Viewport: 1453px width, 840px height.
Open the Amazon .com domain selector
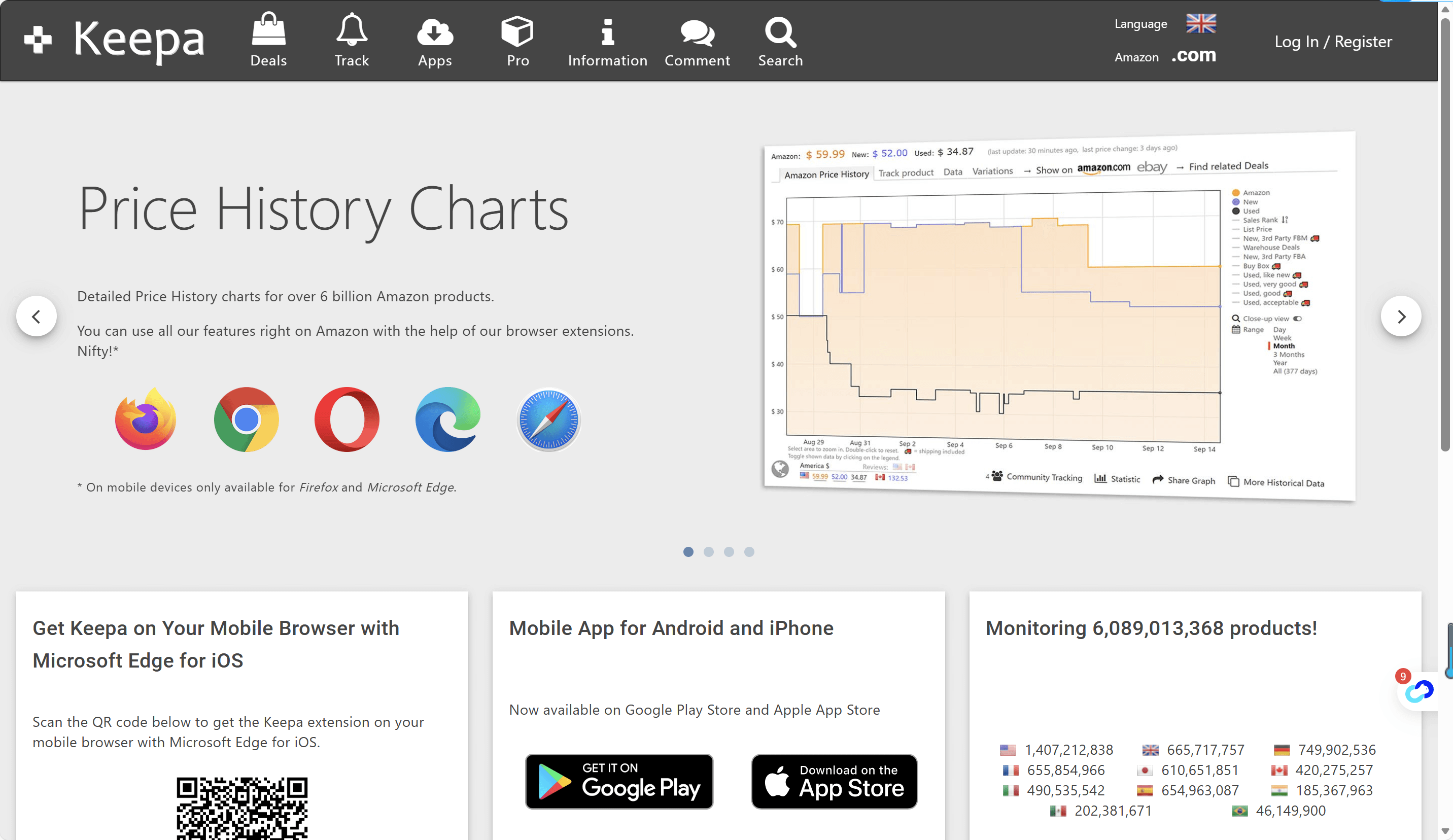click(x=1194, y=55)
